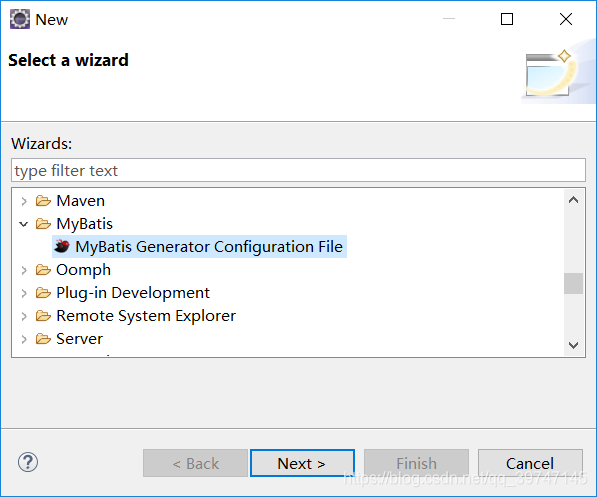
Task: Click the Next > button
Action: pyautogui.click(x=302, y=463)
